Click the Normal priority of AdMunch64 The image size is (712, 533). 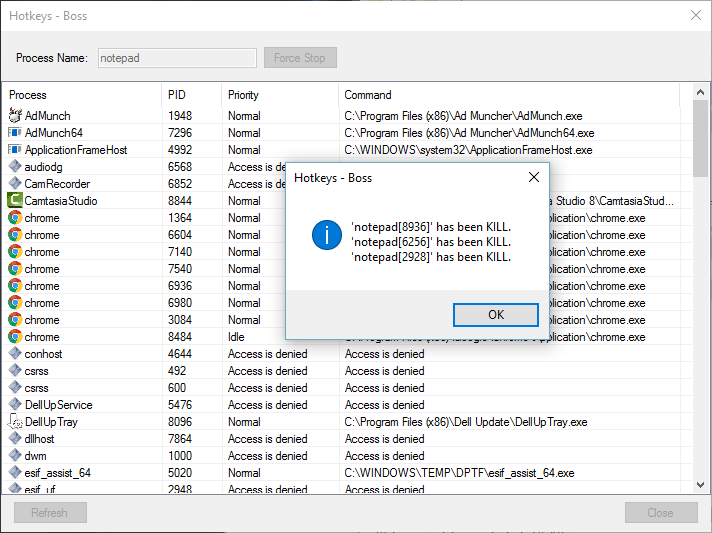tap(244, 133)
